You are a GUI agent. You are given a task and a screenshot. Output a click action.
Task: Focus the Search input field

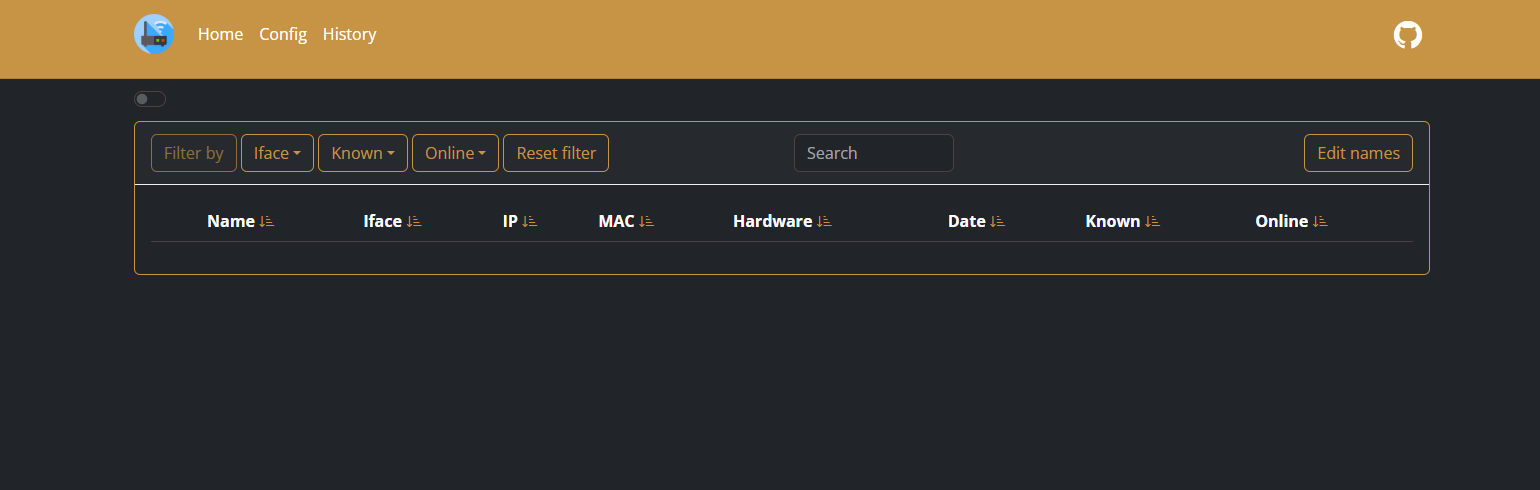874,153
